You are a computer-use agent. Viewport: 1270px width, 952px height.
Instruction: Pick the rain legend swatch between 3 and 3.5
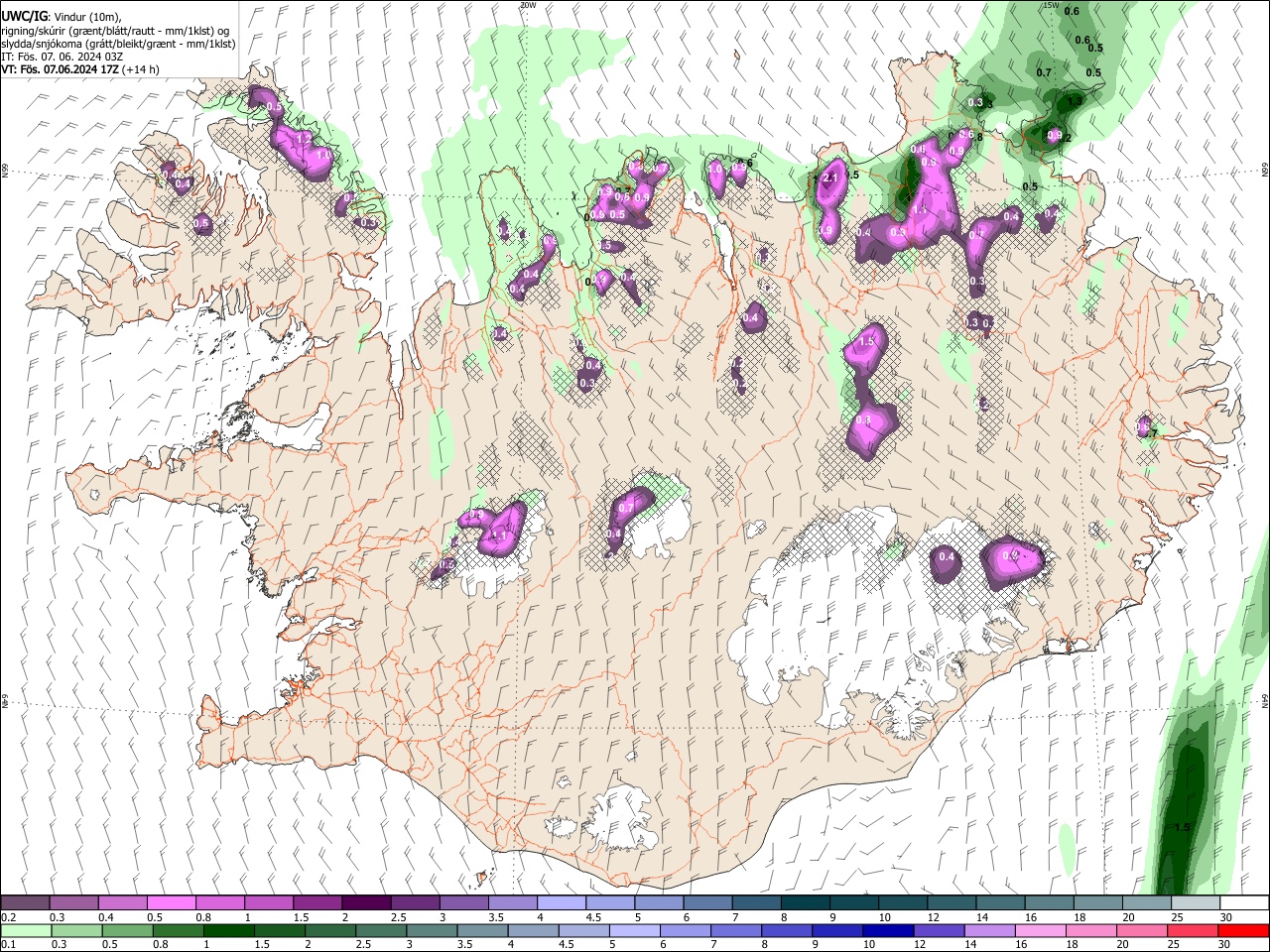pos(432,930)
